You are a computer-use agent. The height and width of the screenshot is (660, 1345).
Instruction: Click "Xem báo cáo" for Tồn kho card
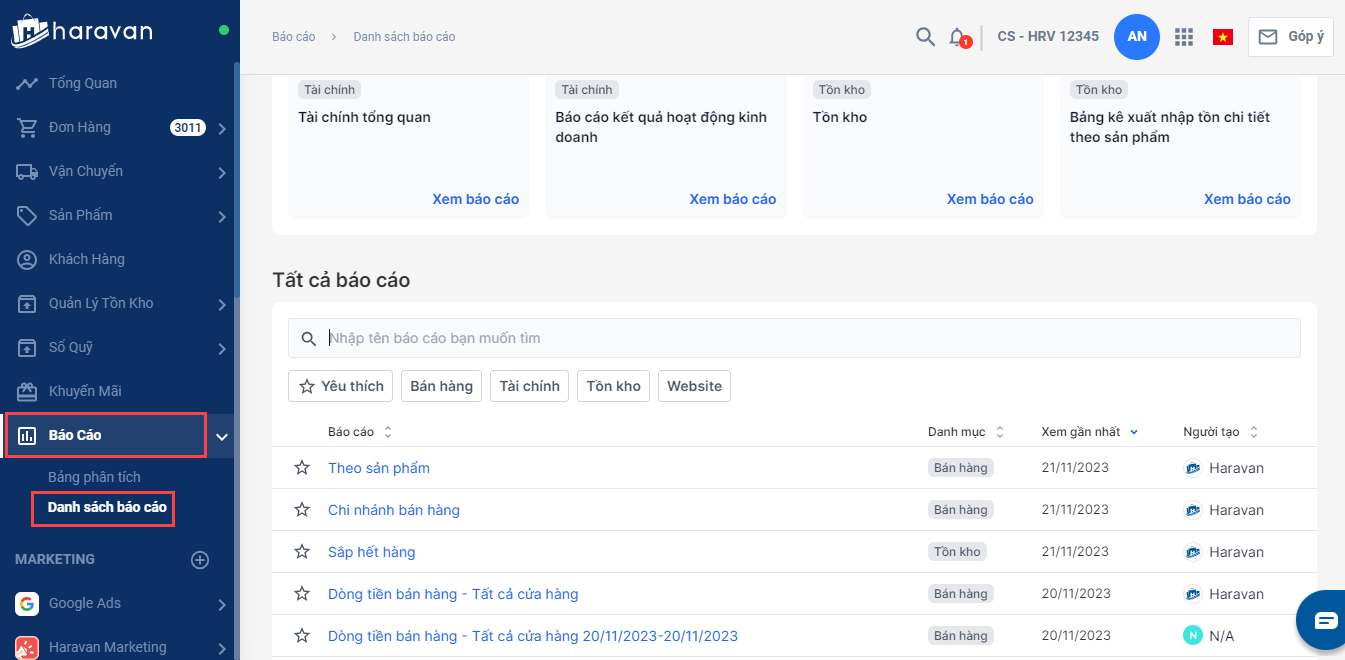(990, 199)
